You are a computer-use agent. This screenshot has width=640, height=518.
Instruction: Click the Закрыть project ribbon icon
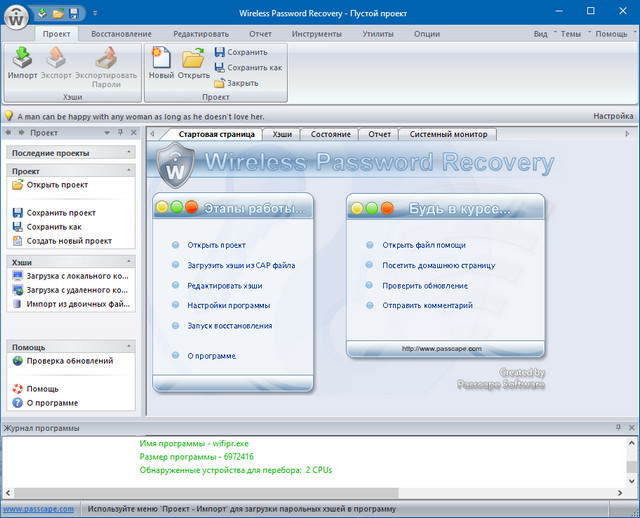tap(219, 83)
